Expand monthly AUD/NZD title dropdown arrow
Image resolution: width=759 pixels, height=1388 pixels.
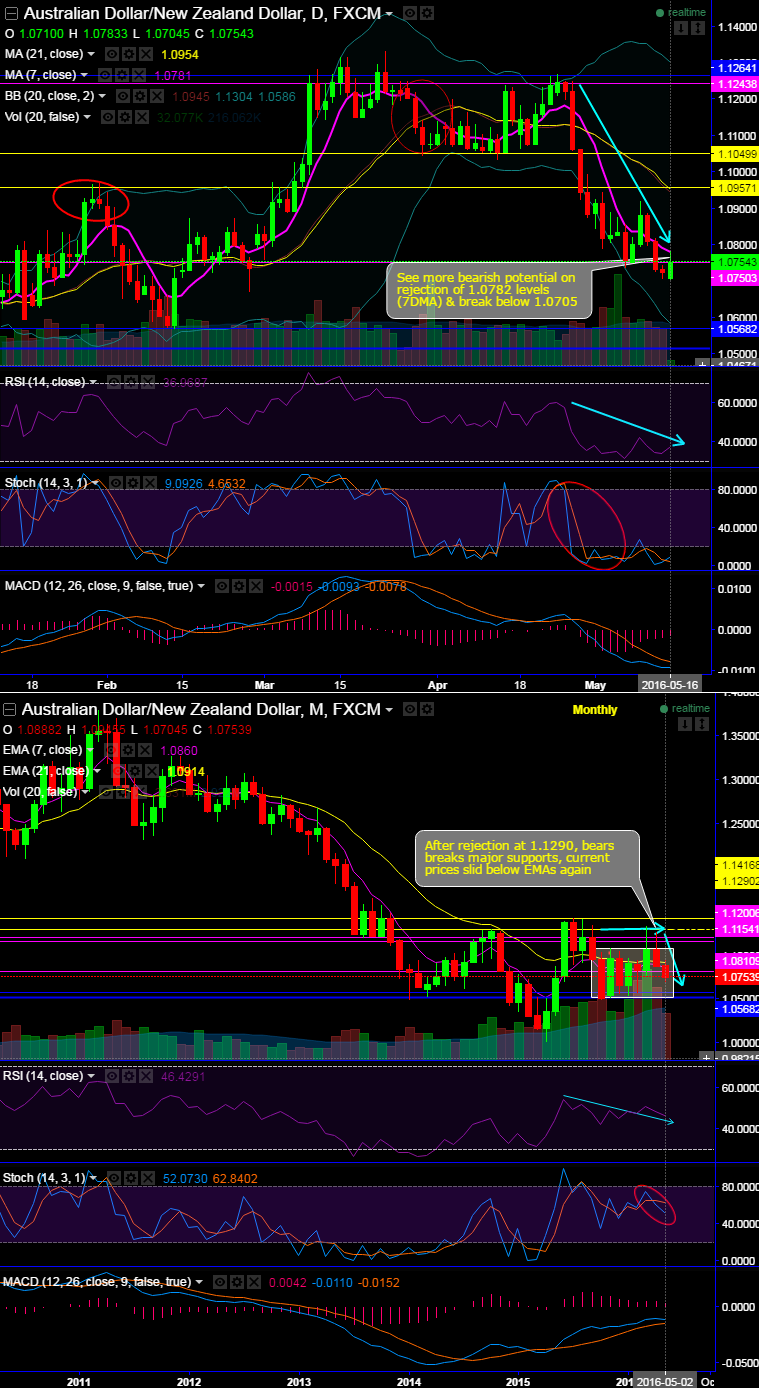pos(389,709)
